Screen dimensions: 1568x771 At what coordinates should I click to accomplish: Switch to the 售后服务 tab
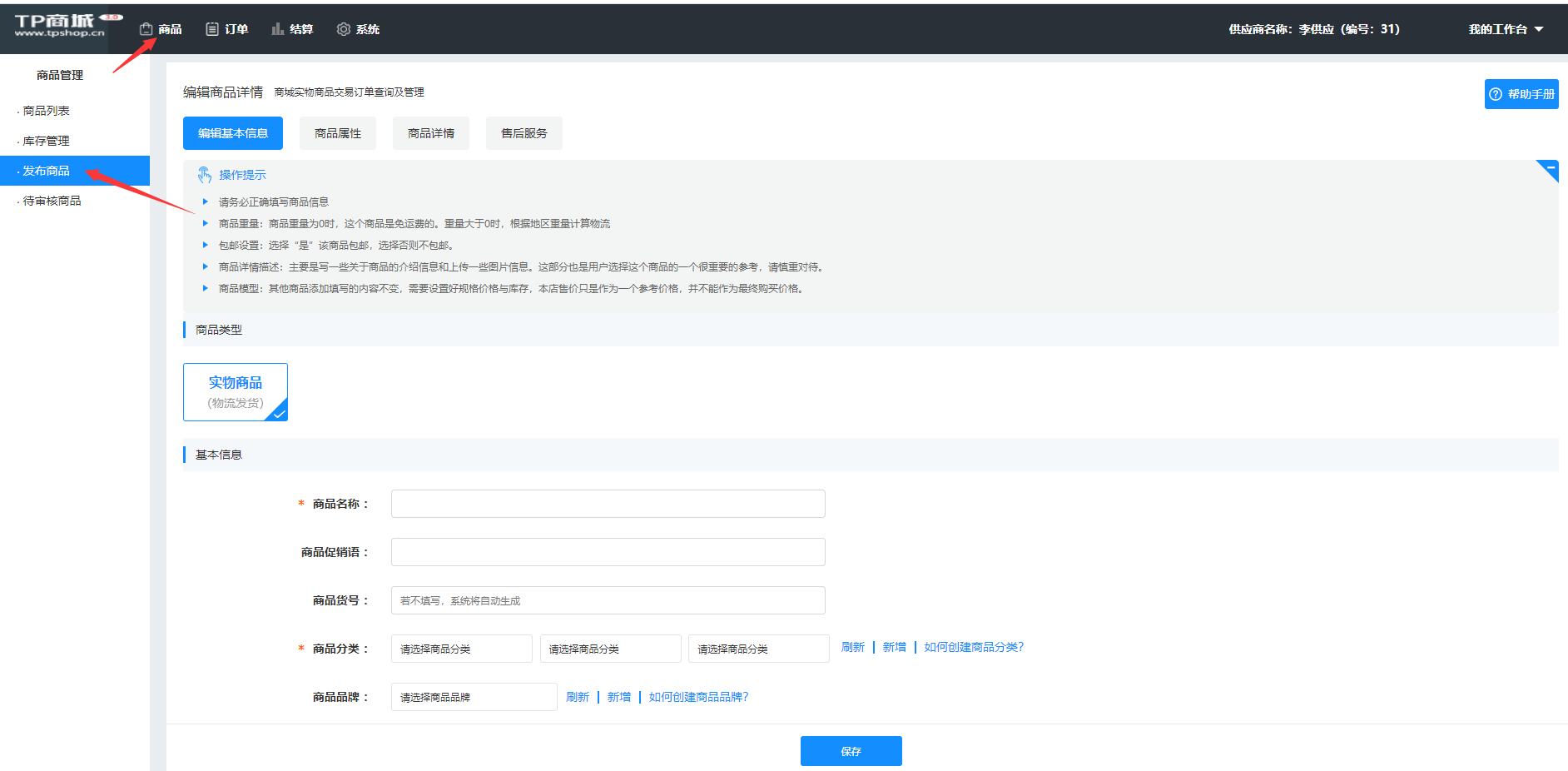[524, 133]
